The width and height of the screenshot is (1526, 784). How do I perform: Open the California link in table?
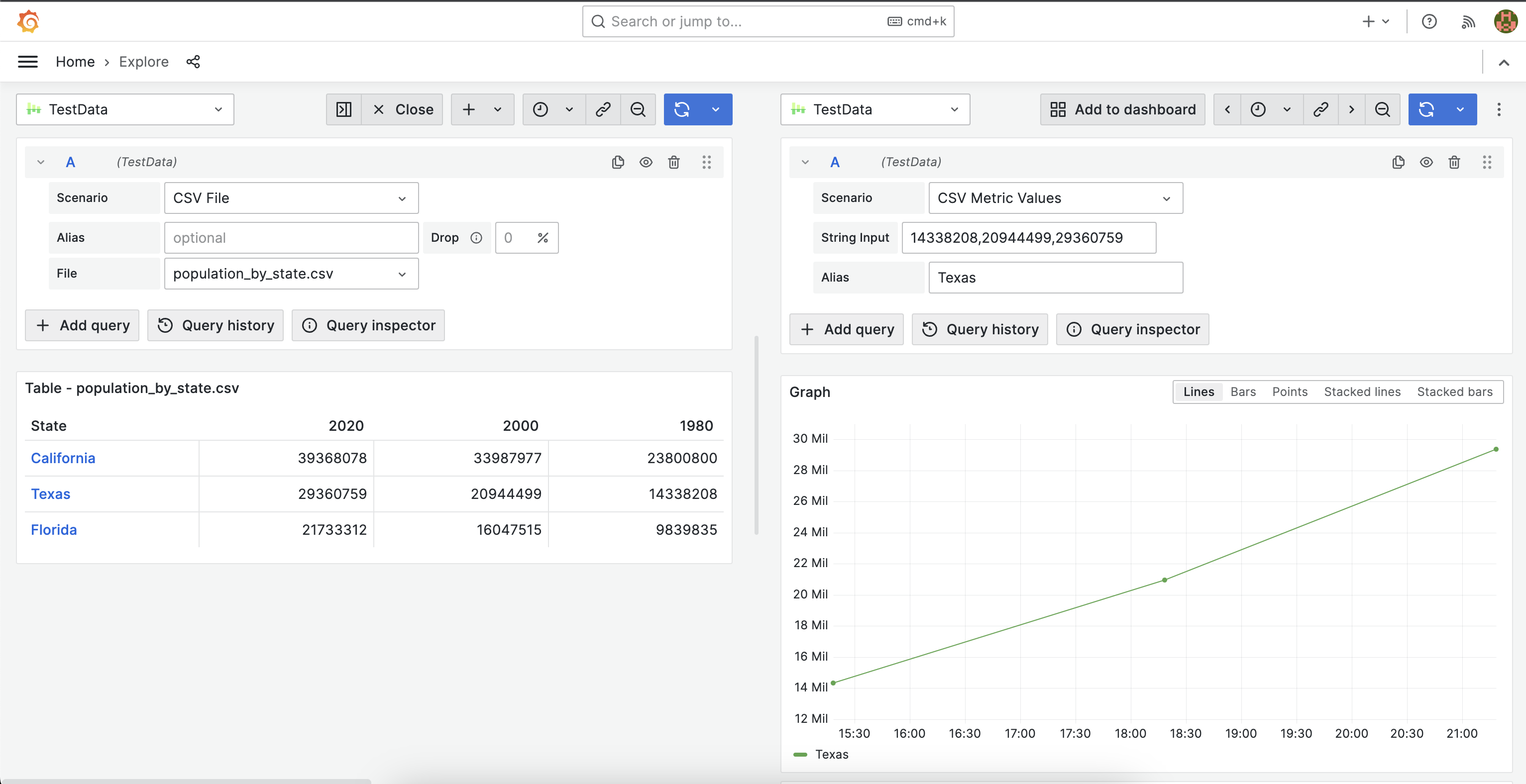point(63,458)
